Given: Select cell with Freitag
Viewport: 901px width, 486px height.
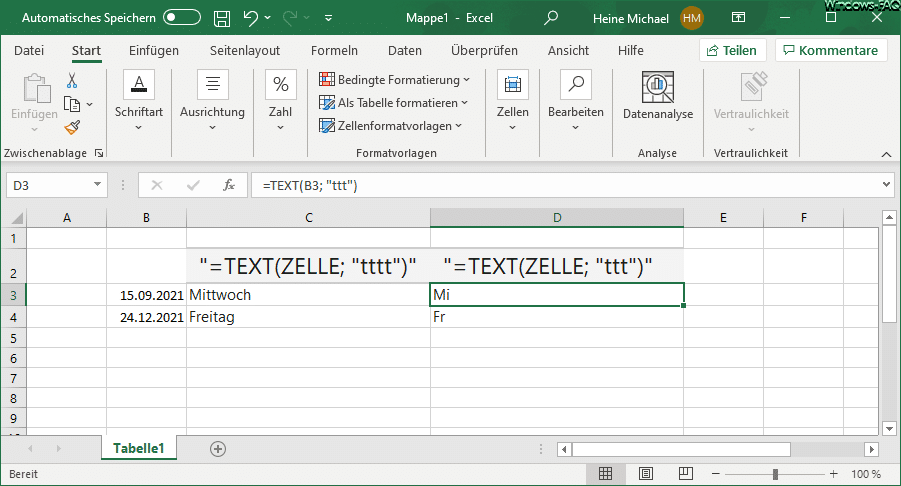Looking at the screenshot, I should click(309, 317).
